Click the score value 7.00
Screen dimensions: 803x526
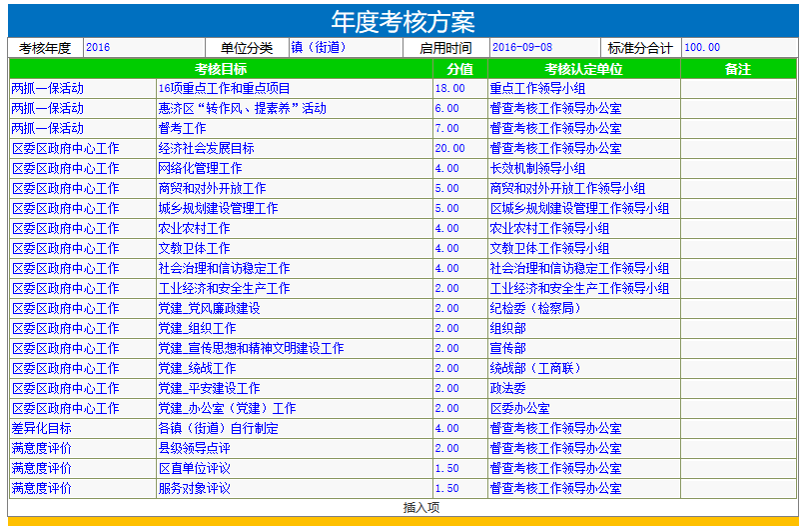point(460,129)
